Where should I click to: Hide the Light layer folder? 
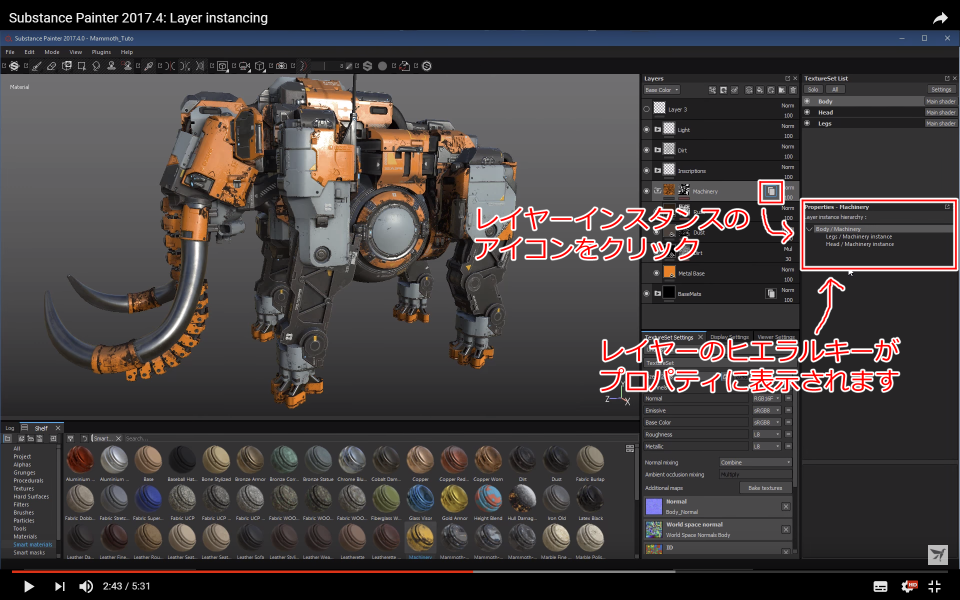[647, 130]
